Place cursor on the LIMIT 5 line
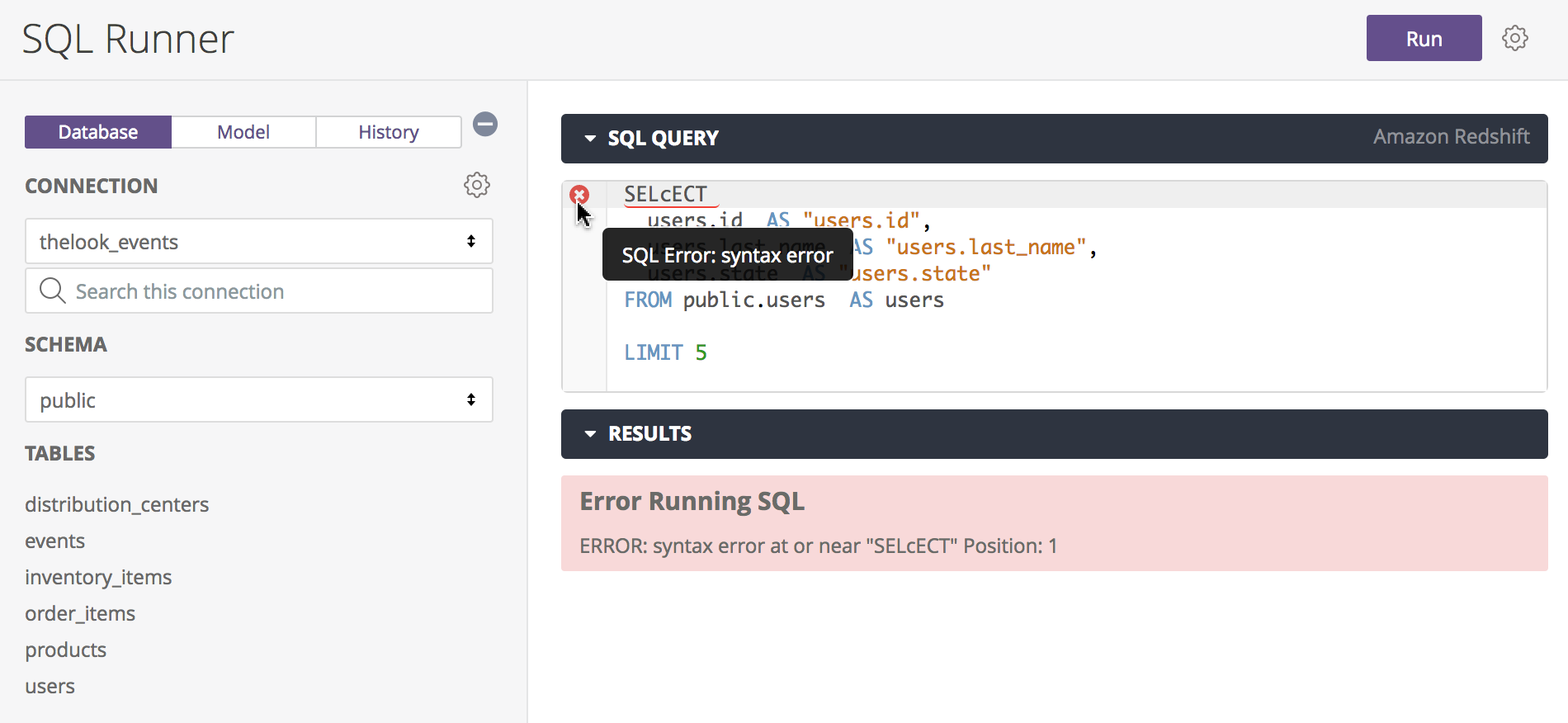The height and width of the screenshot is (723, 1568). pyautogui.click(x=743, y=353)
